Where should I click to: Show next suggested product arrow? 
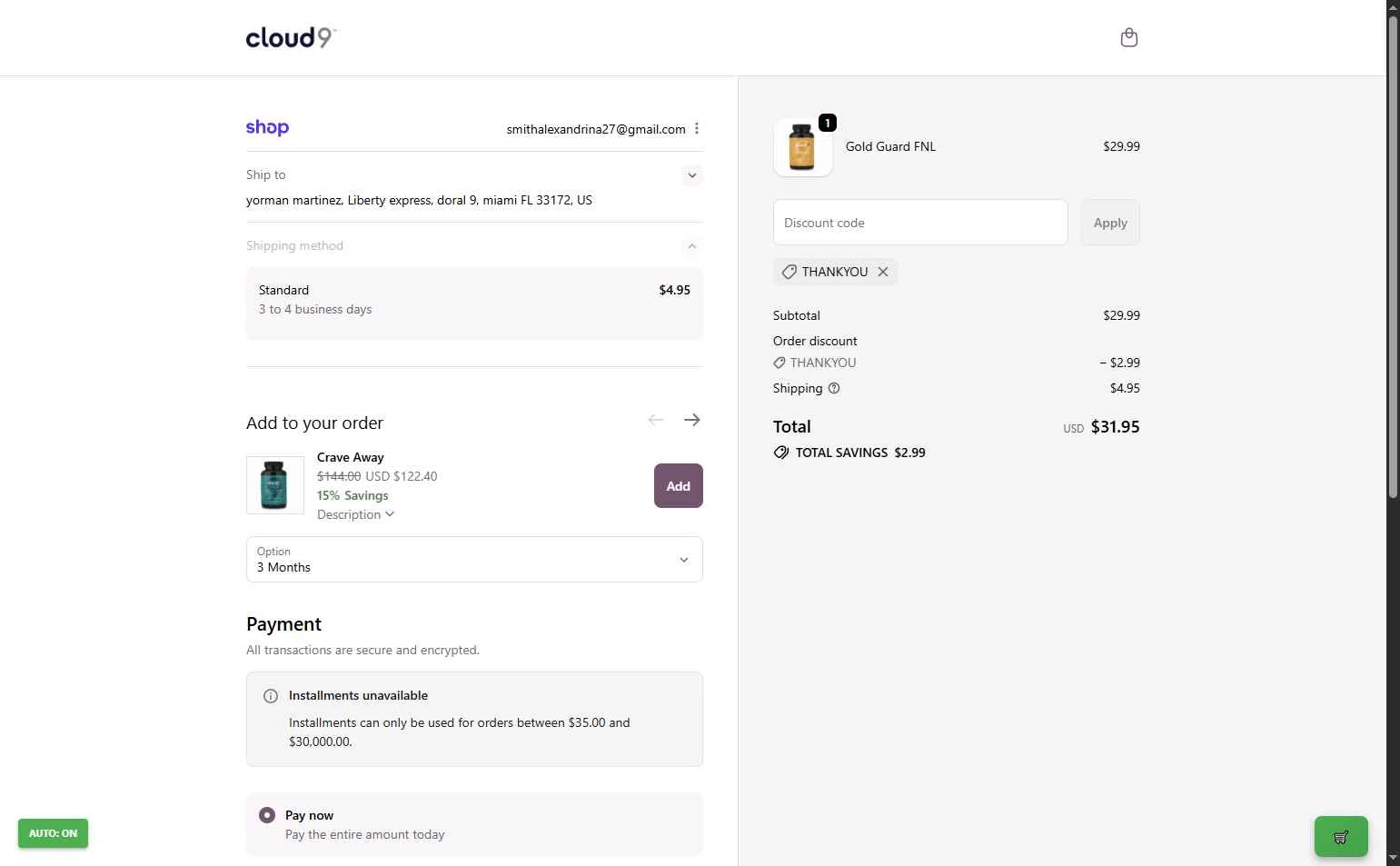coord(692,420)
